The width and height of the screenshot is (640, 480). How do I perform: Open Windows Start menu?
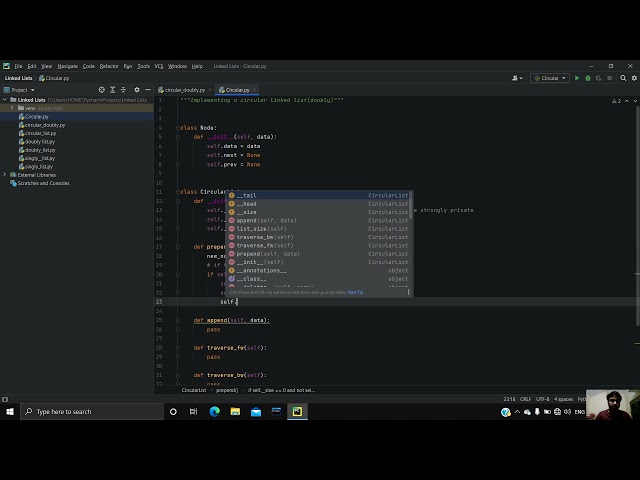pos(10,412)
